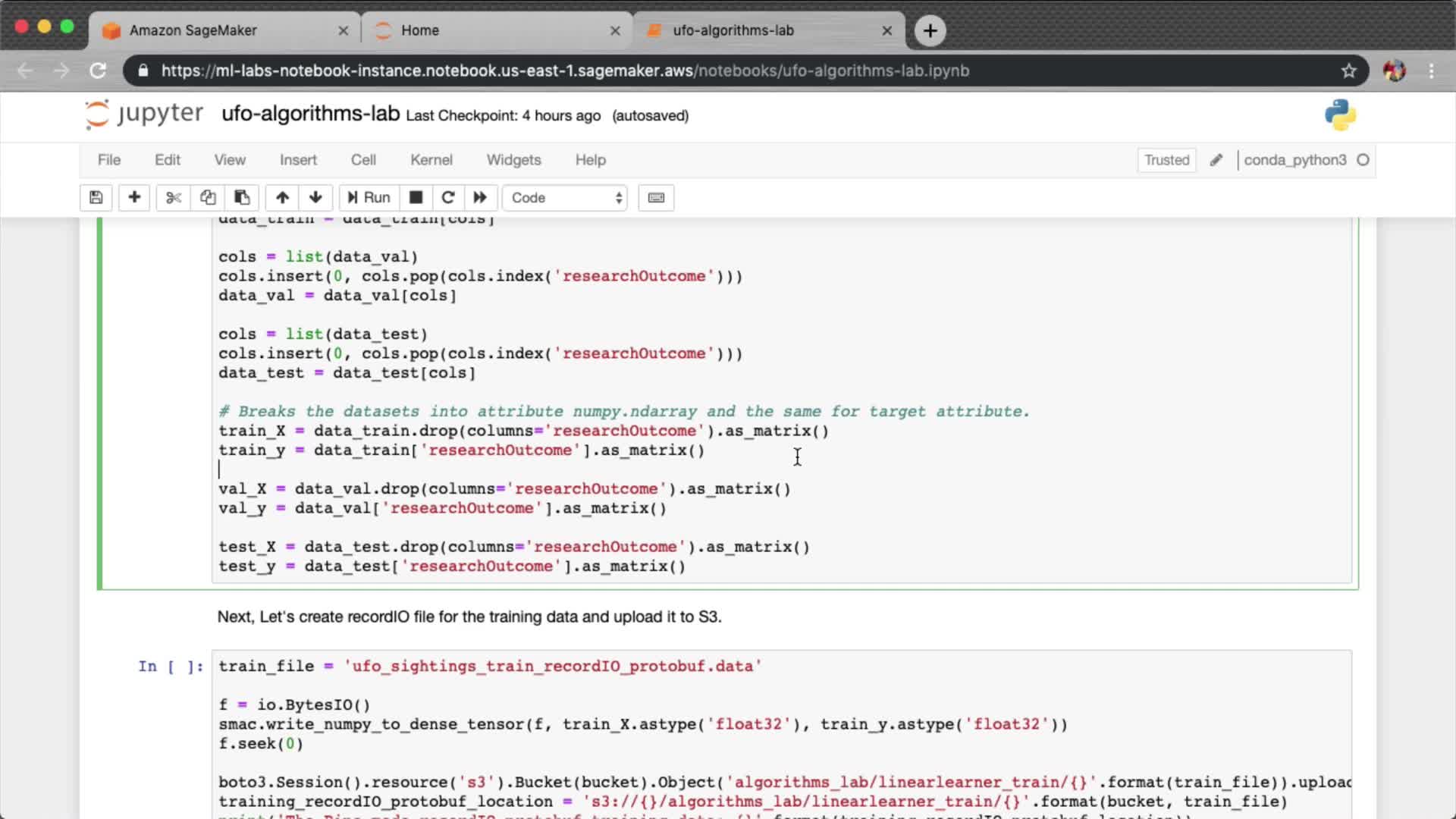Expand the Widgets menu
This screenshot has width=1456, height=819.
[x=513, y=160]
